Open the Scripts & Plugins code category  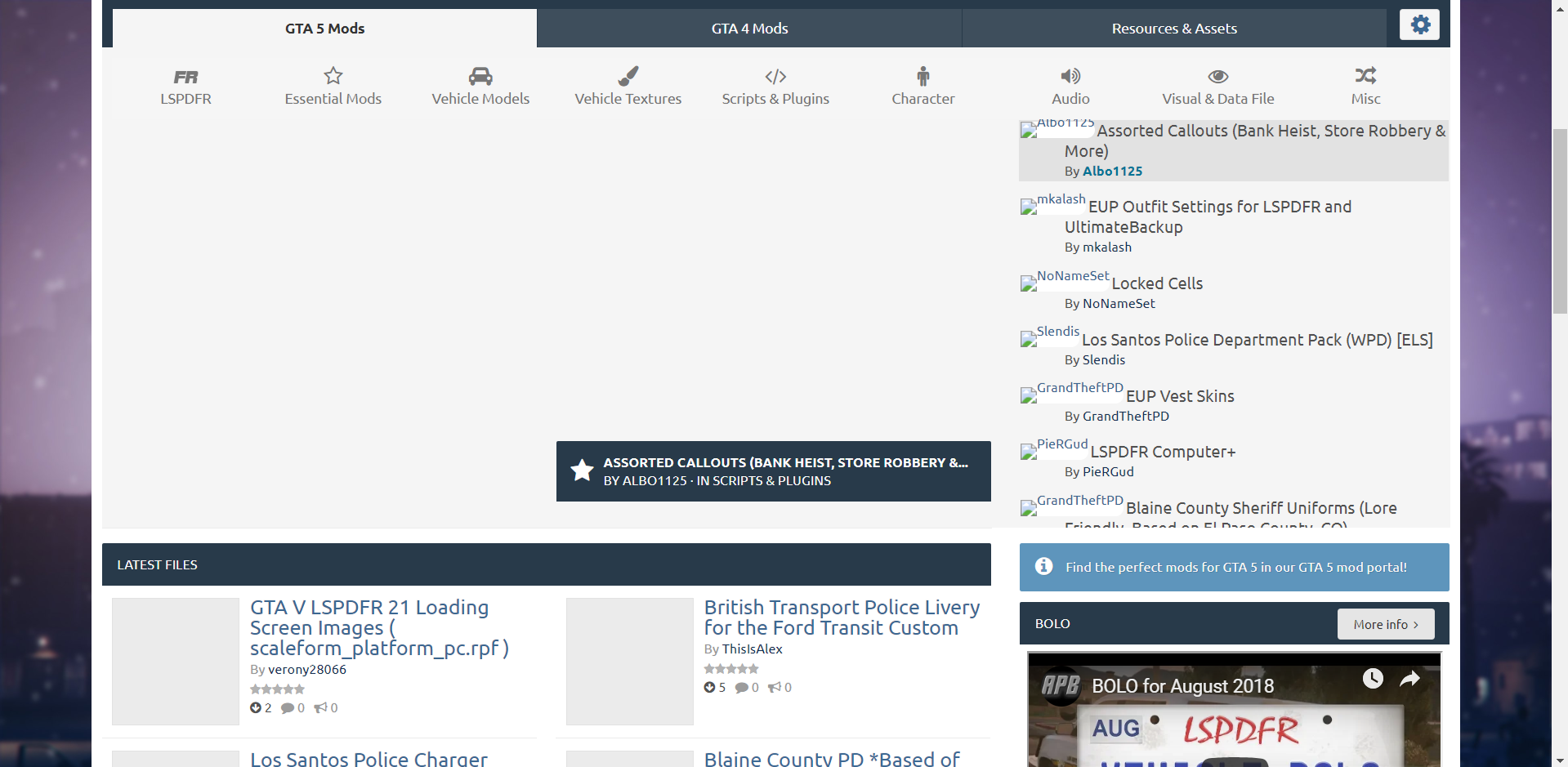tap(775, 87)
